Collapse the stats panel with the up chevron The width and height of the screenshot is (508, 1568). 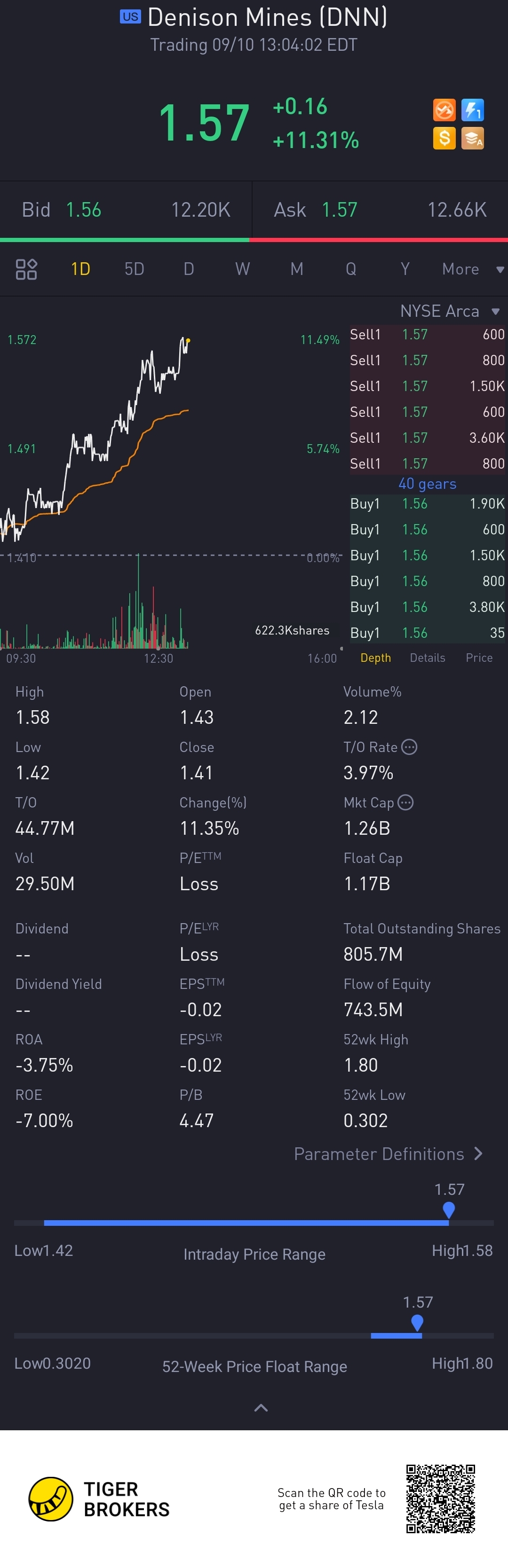click(261, 1408)
